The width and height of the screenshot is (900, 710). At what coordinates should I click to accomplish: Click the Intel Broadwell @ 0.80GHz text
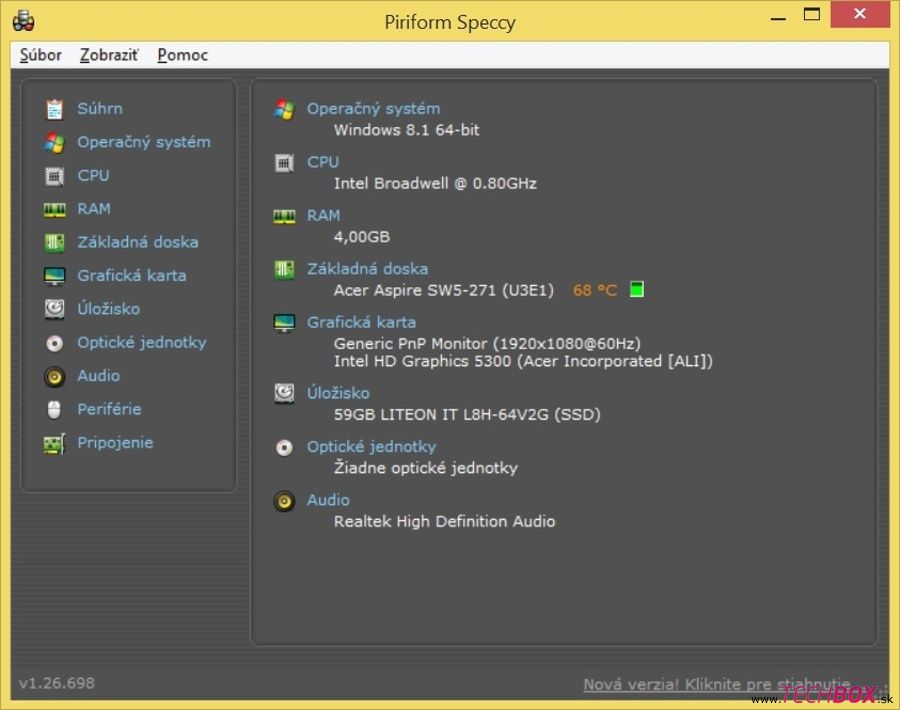tap(435, 184)
